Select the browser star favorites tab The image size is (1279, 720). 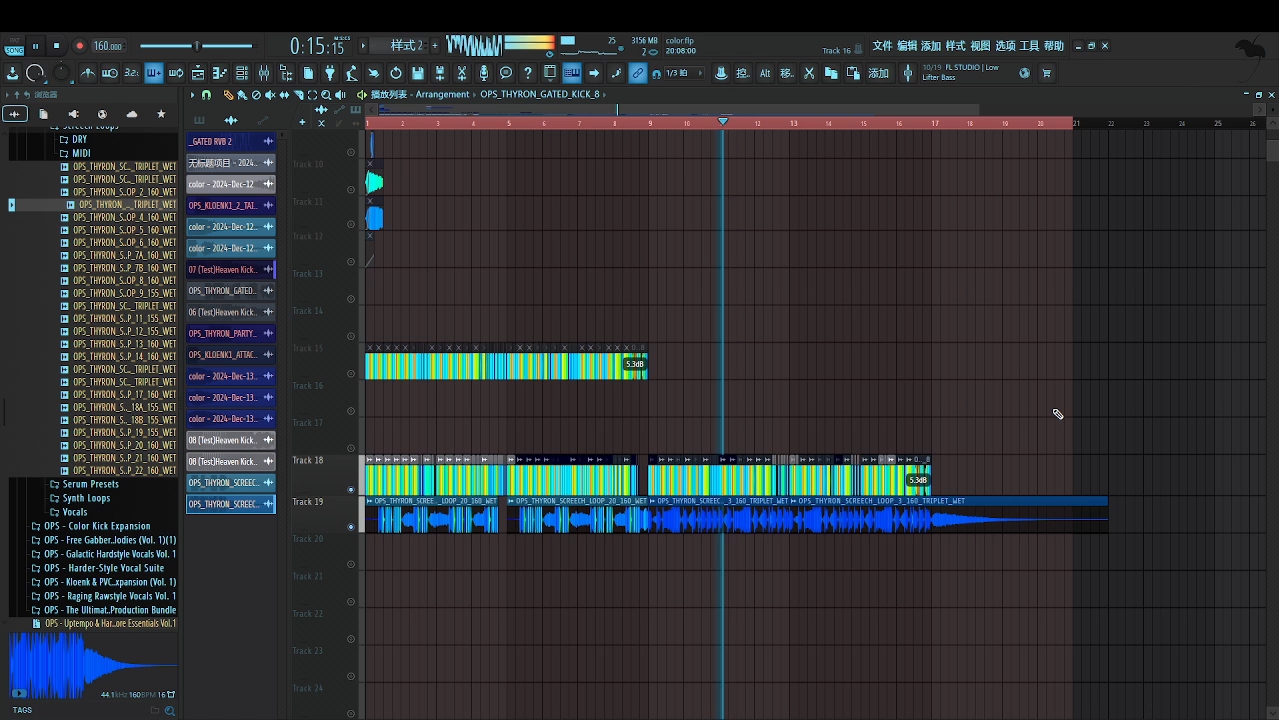tap(161, 114)
